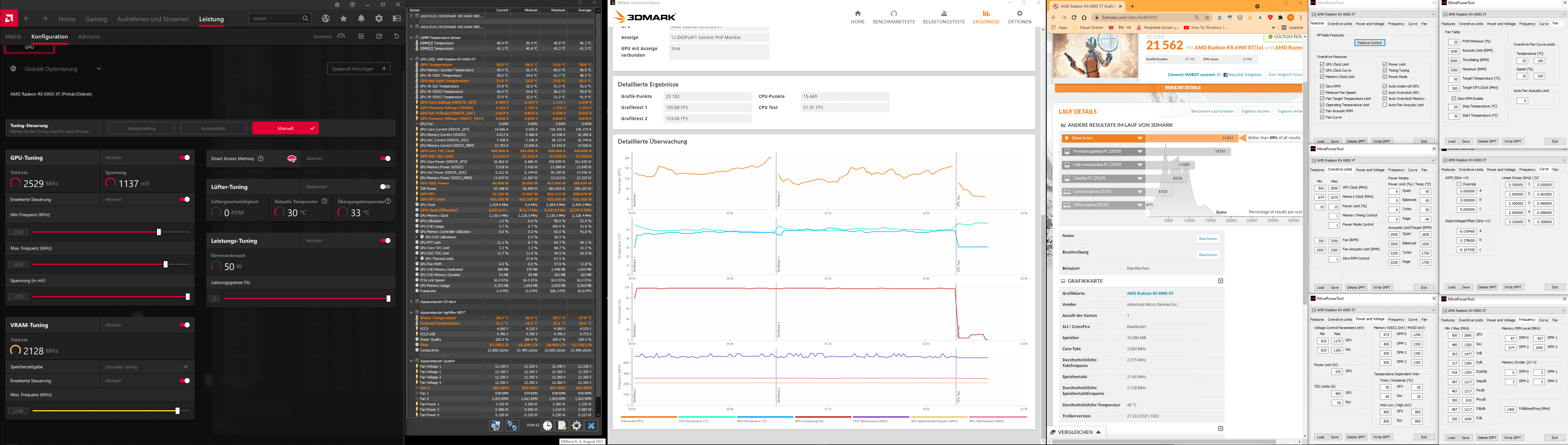Click the Chrome address bar showing 3dmark.com
Screen dimensions: 1568x445
(1152, 18)
